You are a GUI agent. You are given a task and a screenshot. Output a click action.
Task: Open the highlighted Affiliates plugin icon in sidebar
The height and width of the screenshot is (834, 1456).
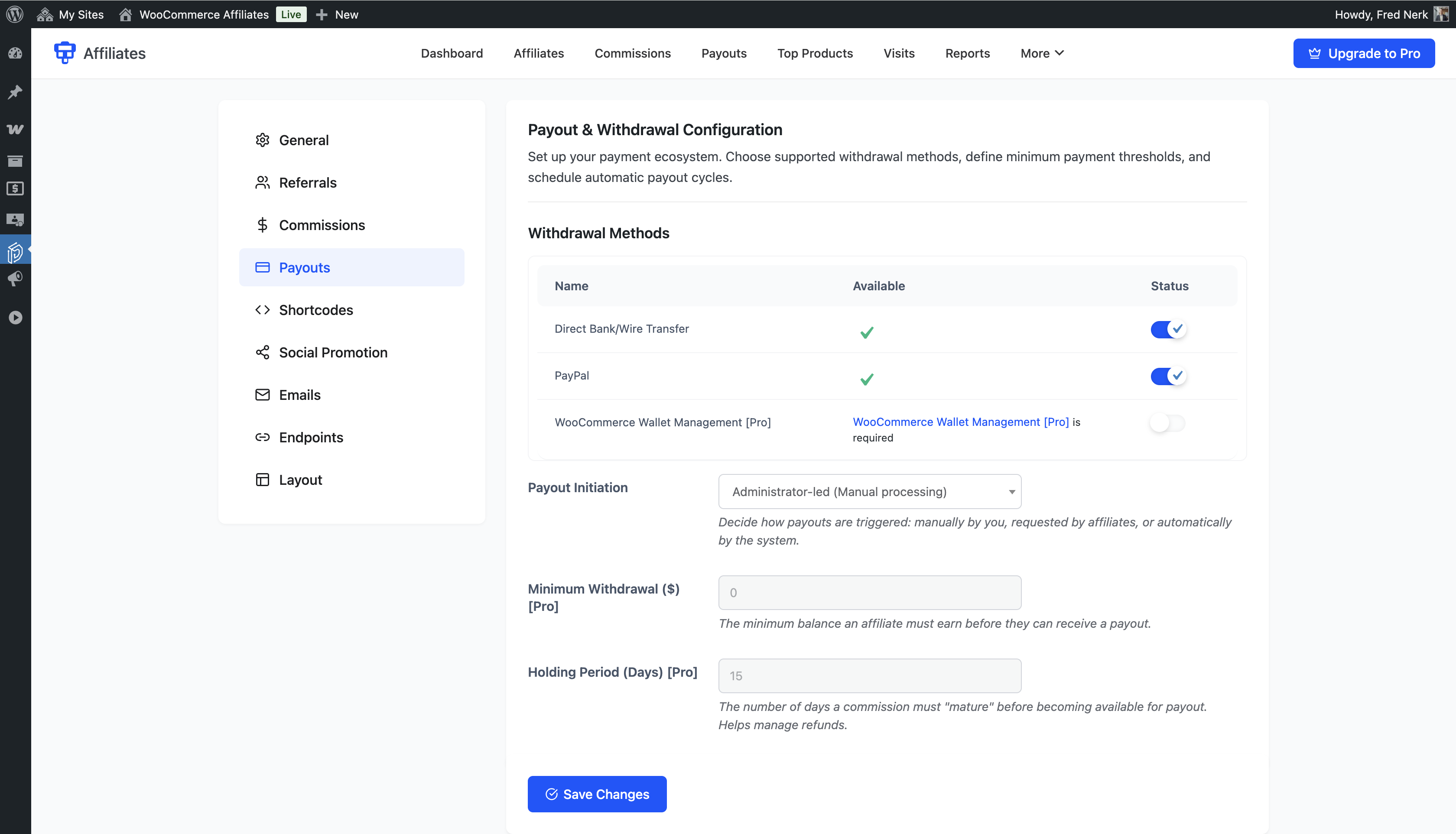16,250
